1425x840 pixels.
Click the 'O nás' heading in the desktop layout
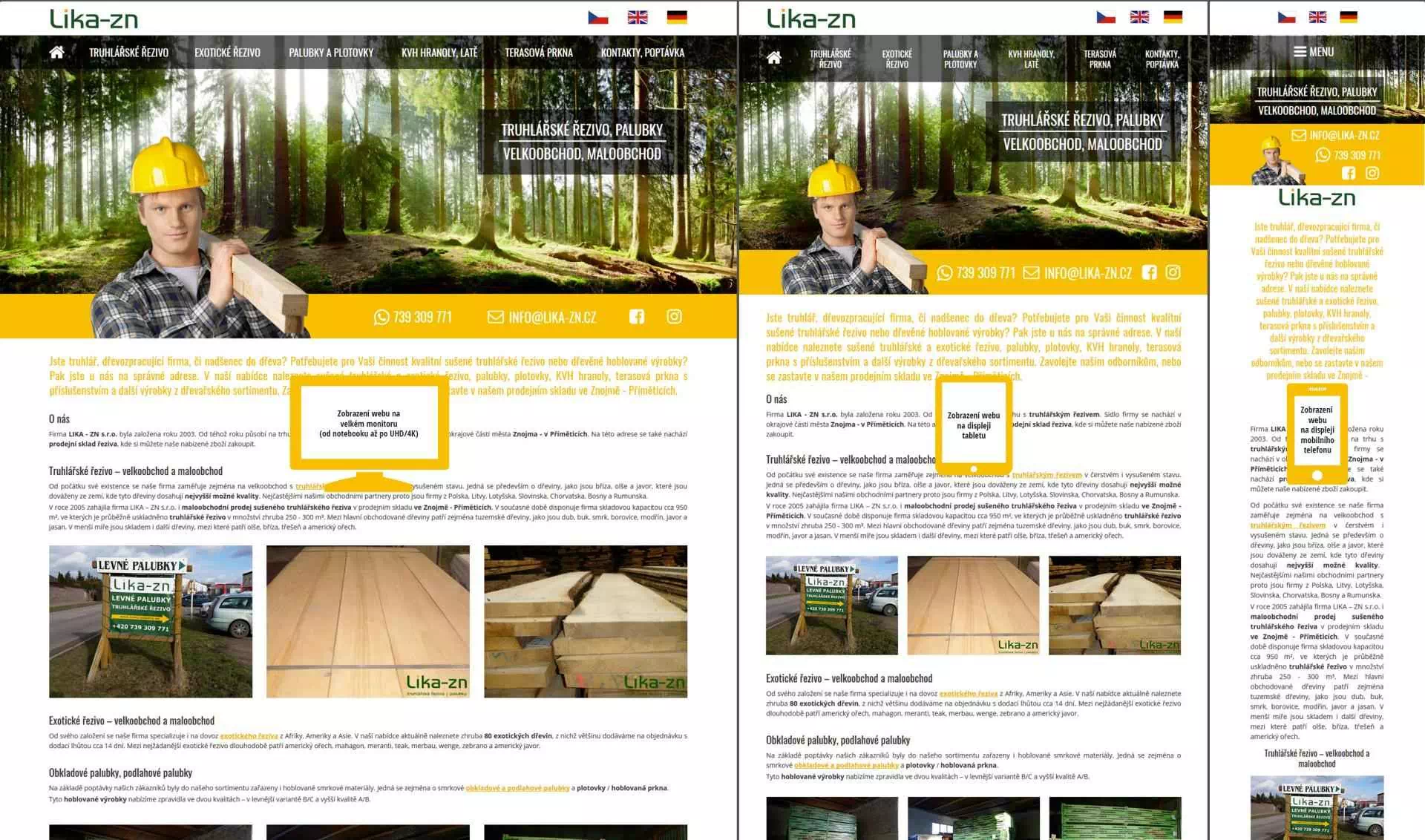(x=59, y=419)
